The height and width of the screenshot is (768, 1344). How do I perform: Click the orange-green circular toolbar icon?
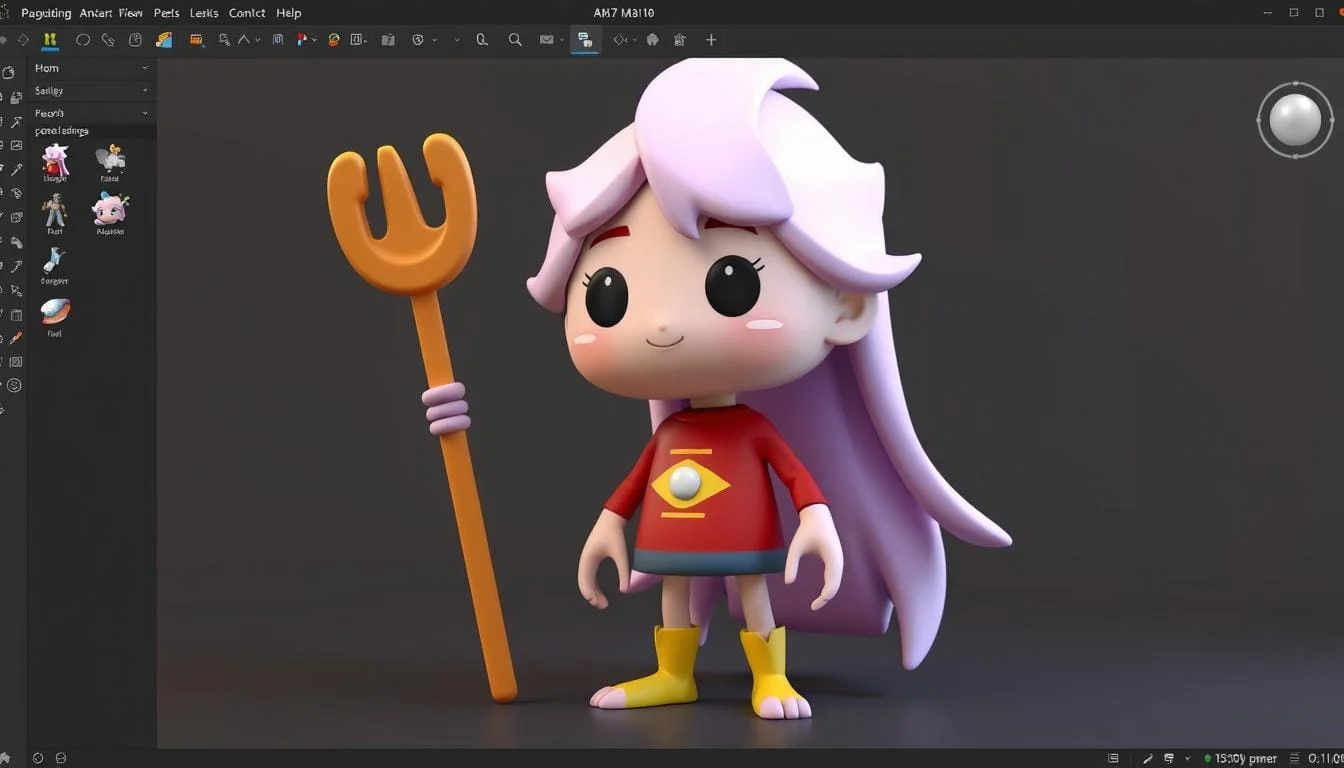click(334, 40)
